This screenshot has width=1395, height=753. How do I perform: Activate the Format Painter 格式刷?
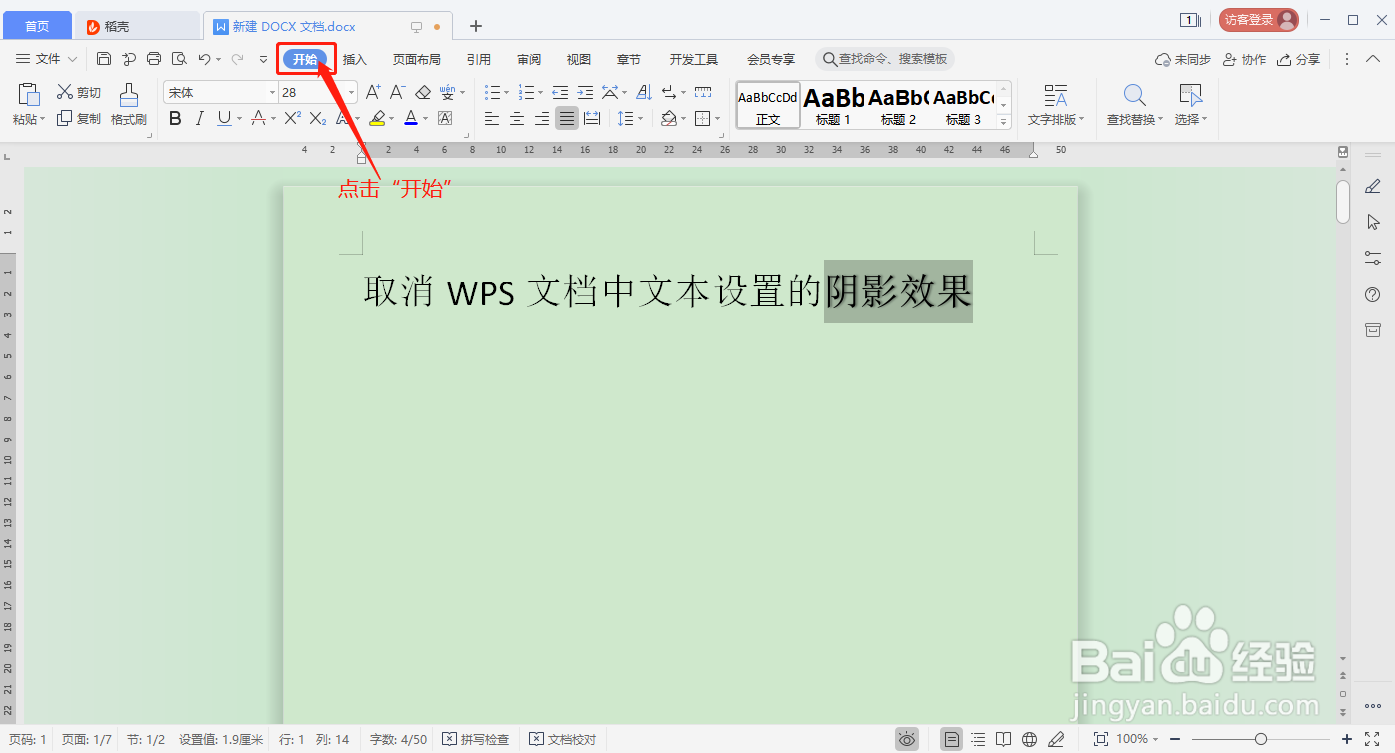point(129,105)
